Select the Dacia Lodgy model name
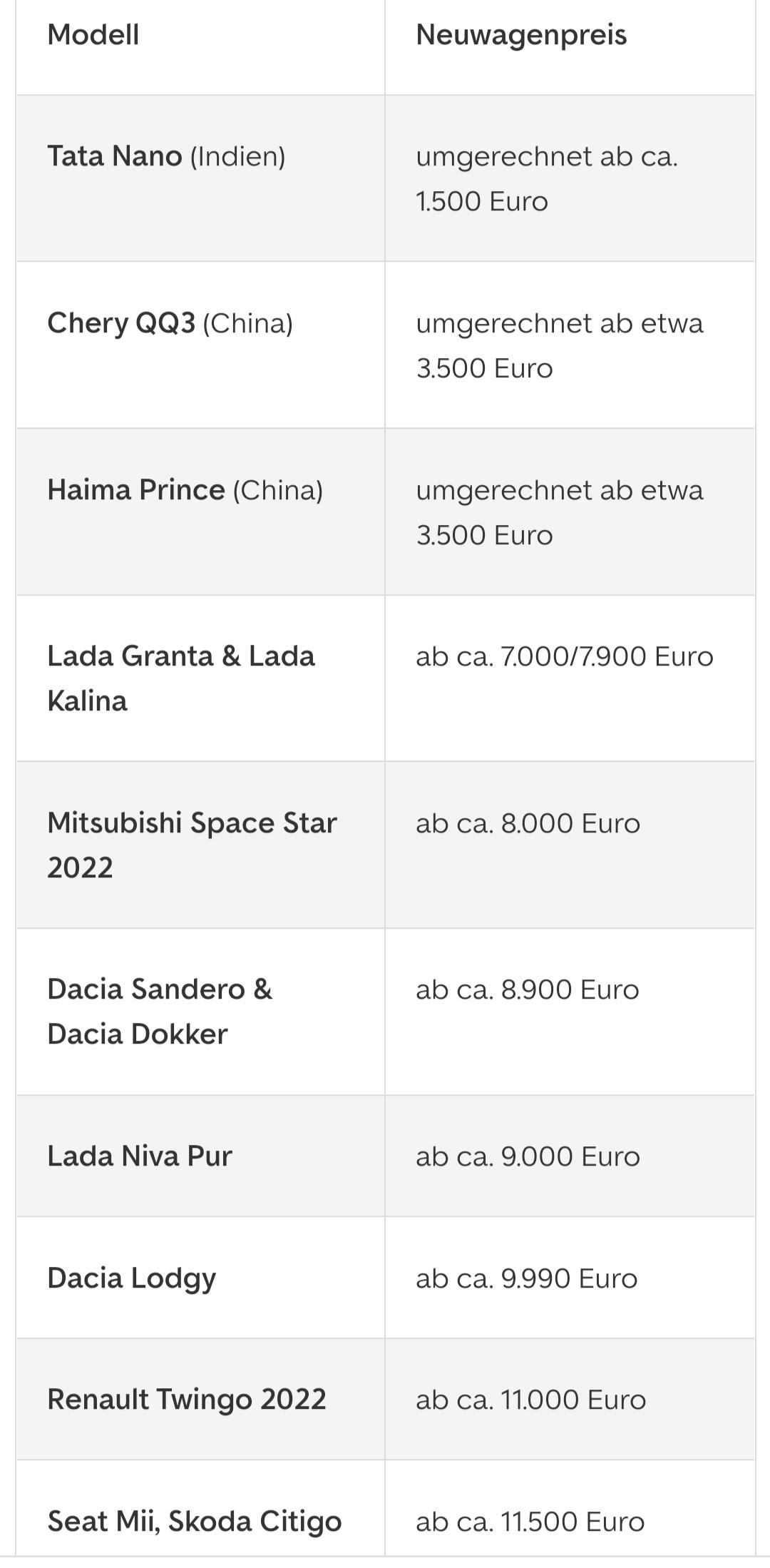Screen dimensions: 770x1568 tap(132, 1278)
